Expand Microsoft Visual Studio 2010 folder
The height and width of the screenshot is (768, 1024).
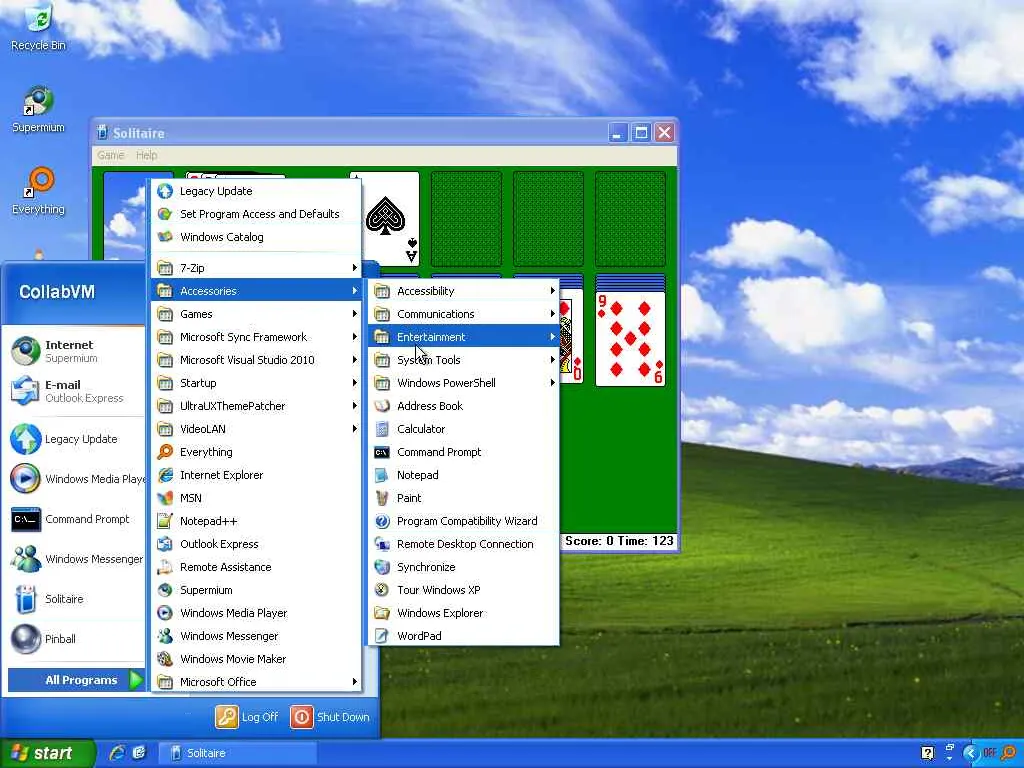[x=256, y=360]
